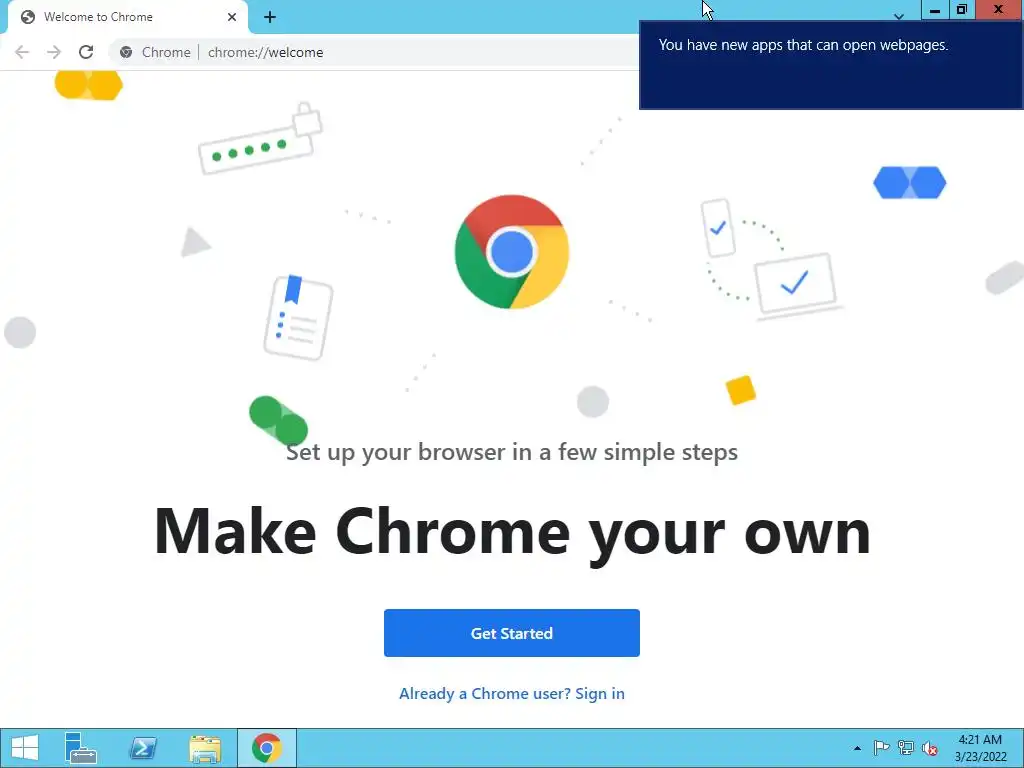The image size is (1024, 768).
Task: Open the Action Center flag icon
Action: (x=881, y=748)
